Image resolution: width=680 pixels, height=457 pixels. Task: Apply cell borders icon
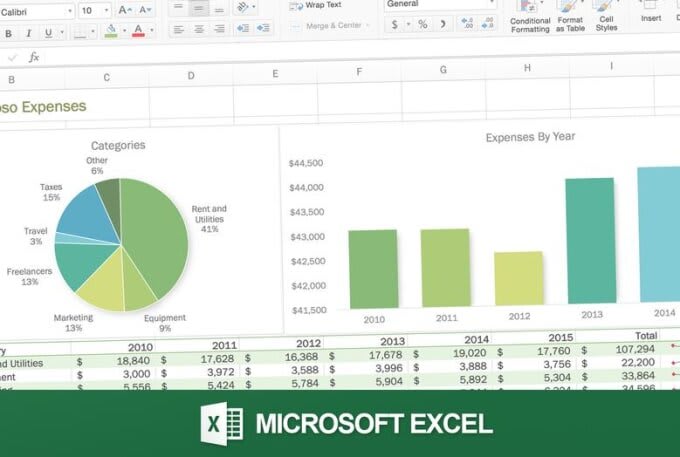(x=80, y=32)
